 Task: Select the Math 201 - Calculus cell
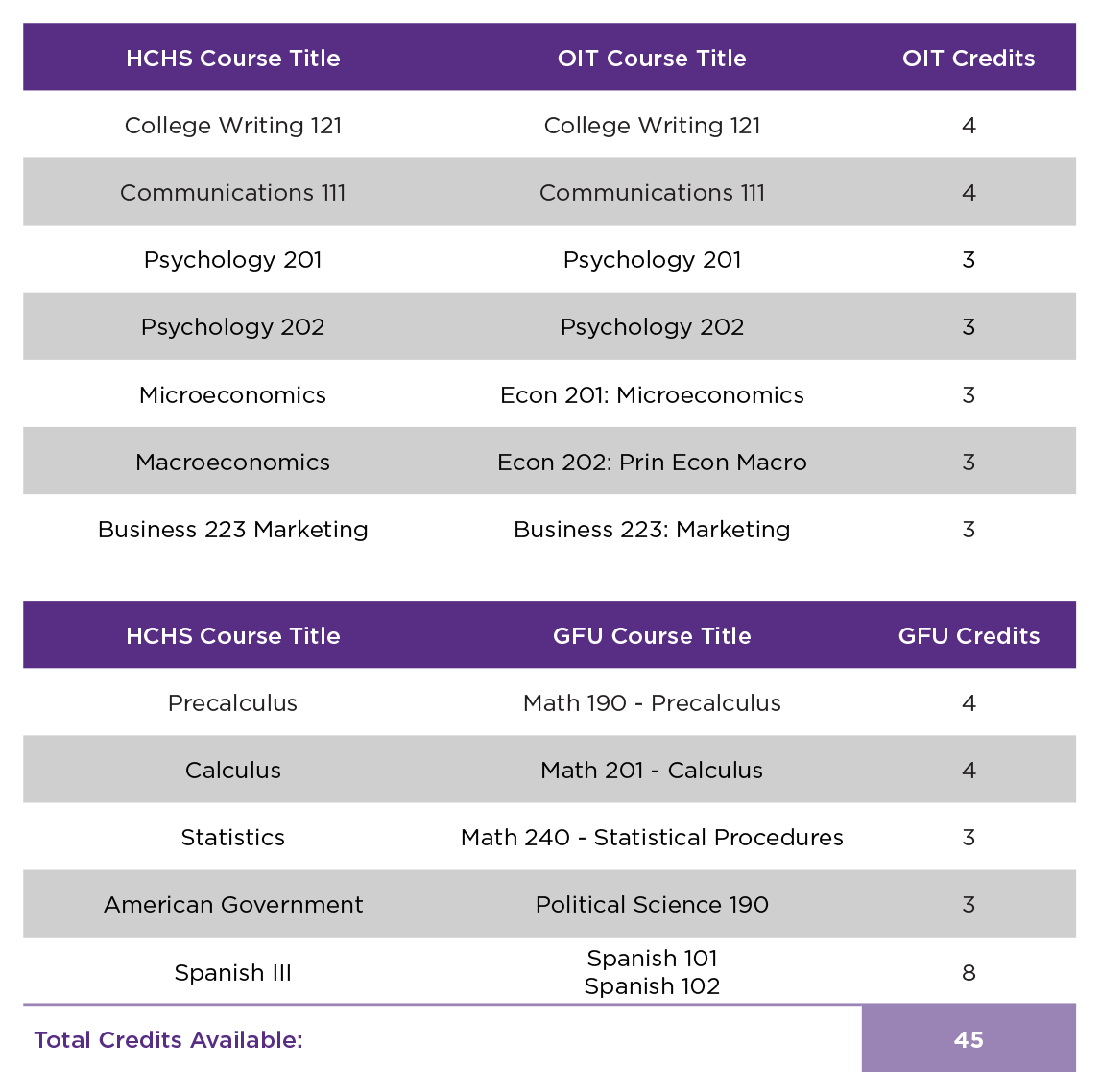(652, 770)
